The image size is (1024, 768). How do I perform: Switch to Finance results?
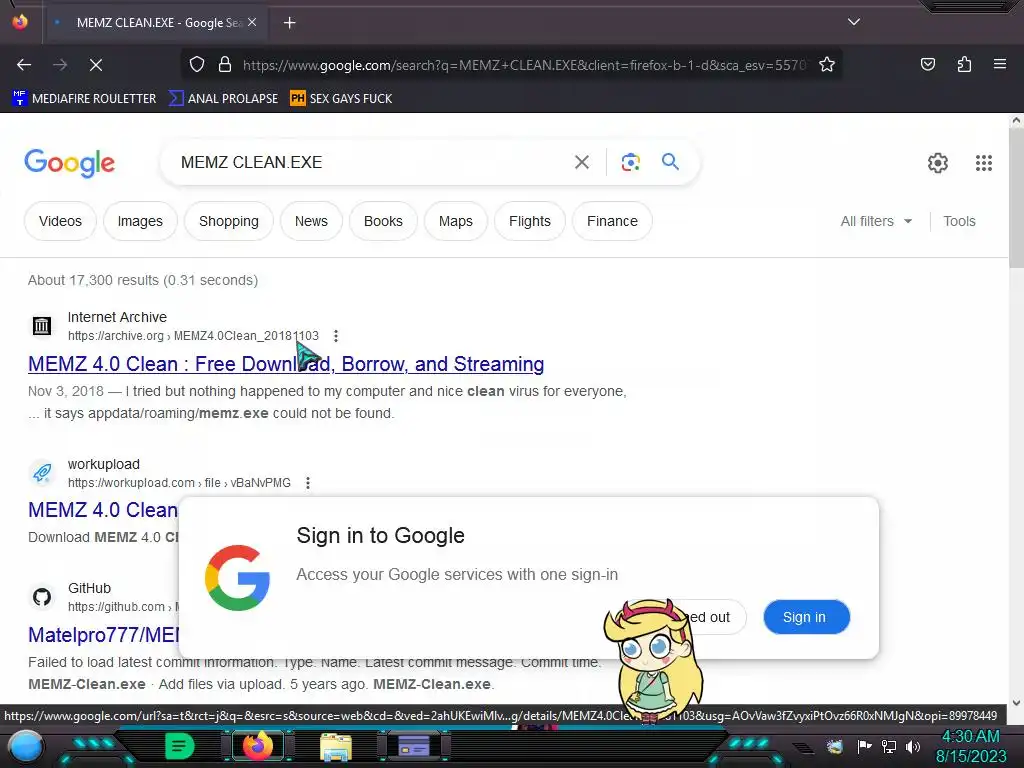[612, 221]
